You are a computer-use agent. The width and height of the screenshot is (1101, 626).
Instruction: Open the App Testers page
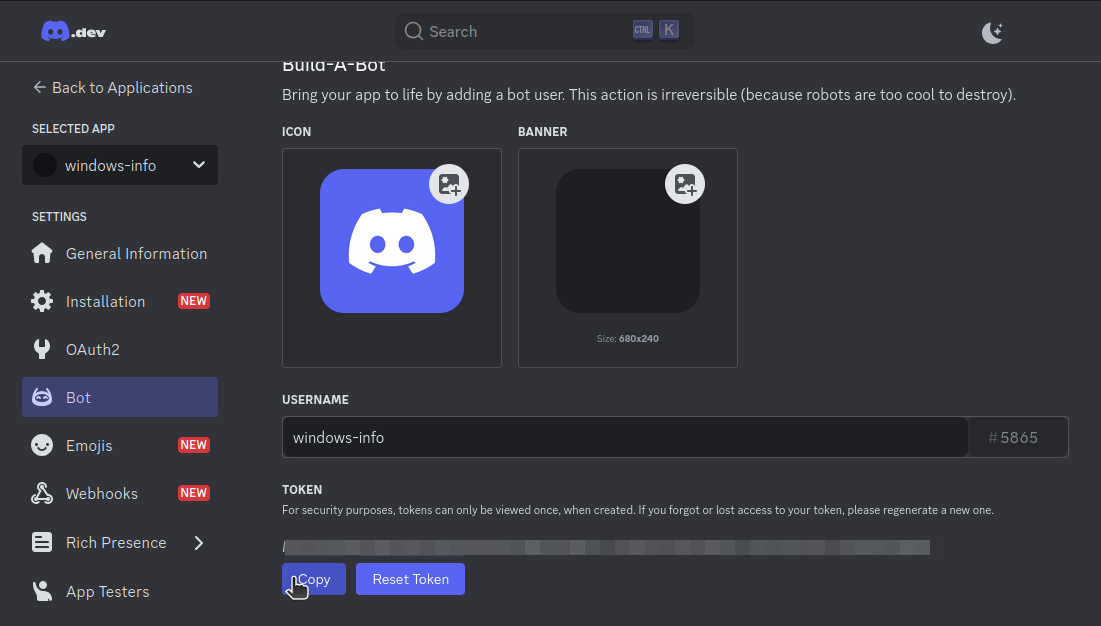coord(120,592)
